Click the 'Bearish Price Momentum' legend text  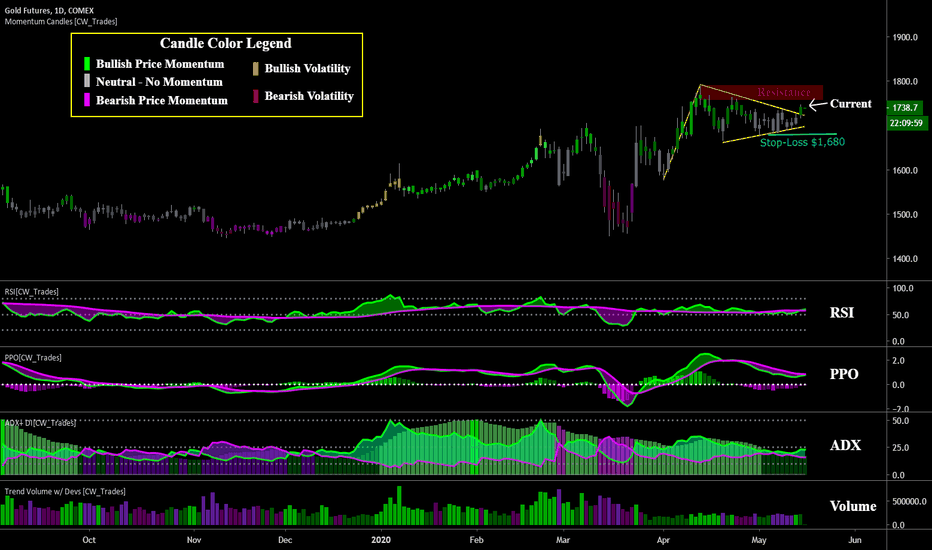(162, 100)
